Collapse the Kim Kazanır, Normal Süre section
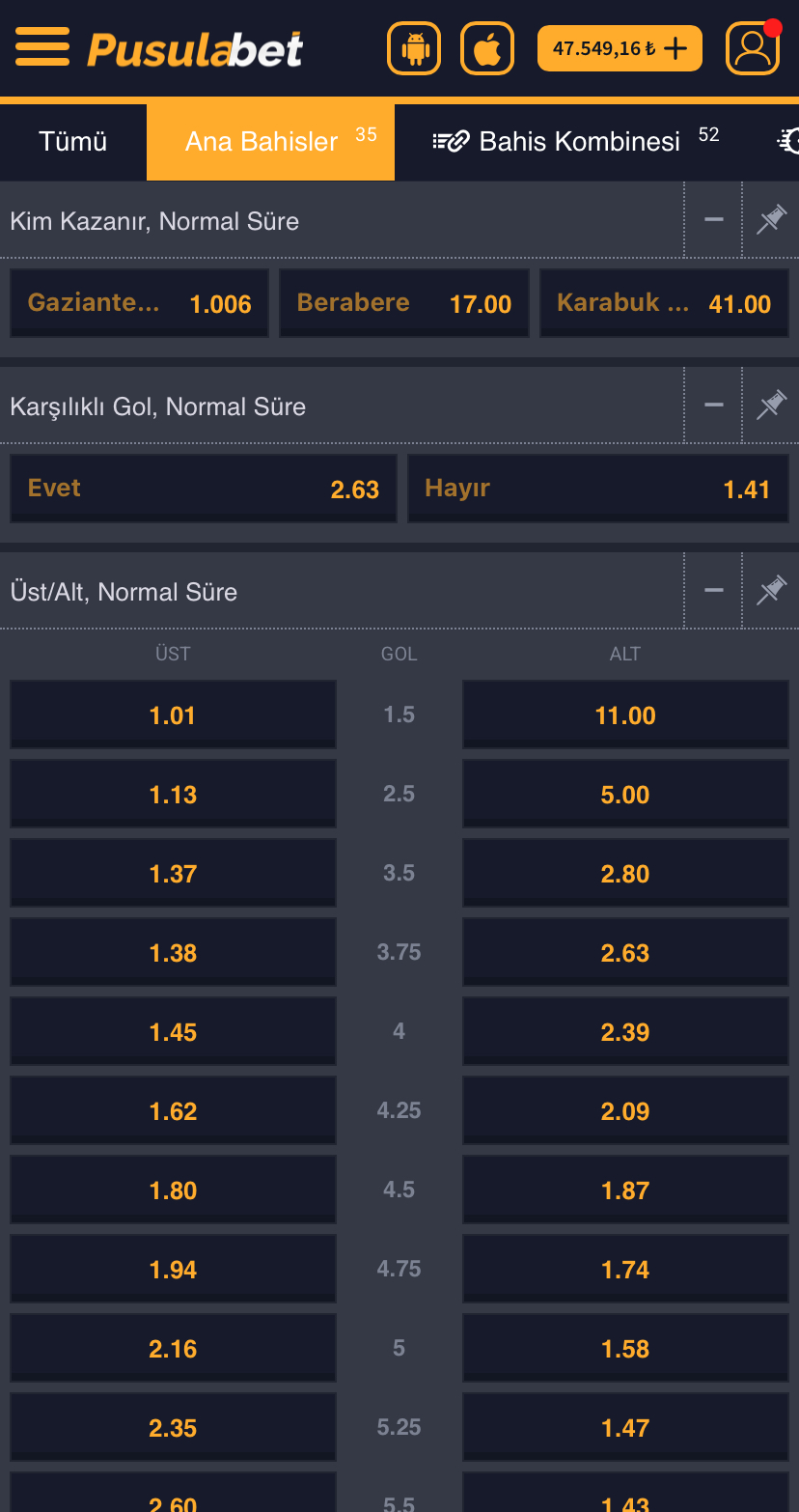This screenshot has height=1512, width=799. 714,220
